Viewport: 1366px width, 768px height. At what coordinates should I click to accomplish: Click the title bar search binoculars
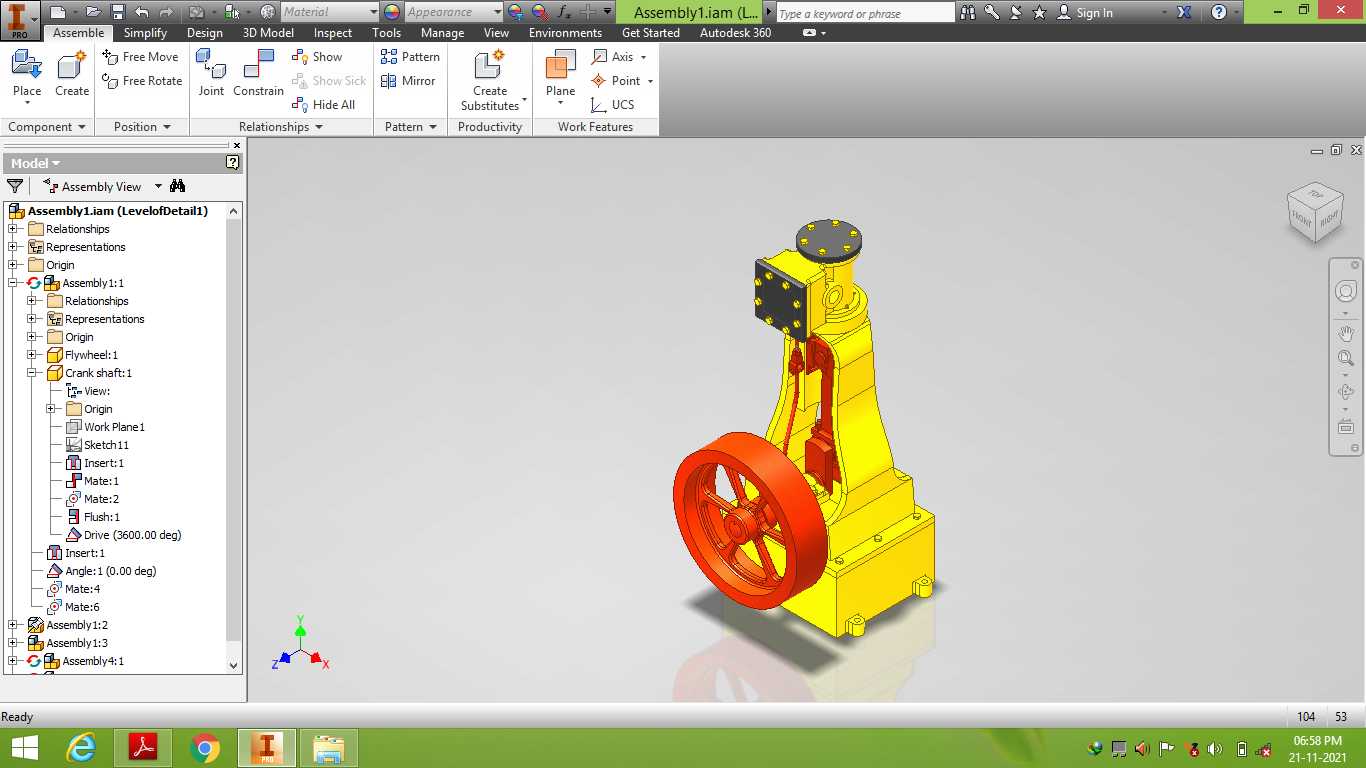pyautogui.click(x=968, y=12)
